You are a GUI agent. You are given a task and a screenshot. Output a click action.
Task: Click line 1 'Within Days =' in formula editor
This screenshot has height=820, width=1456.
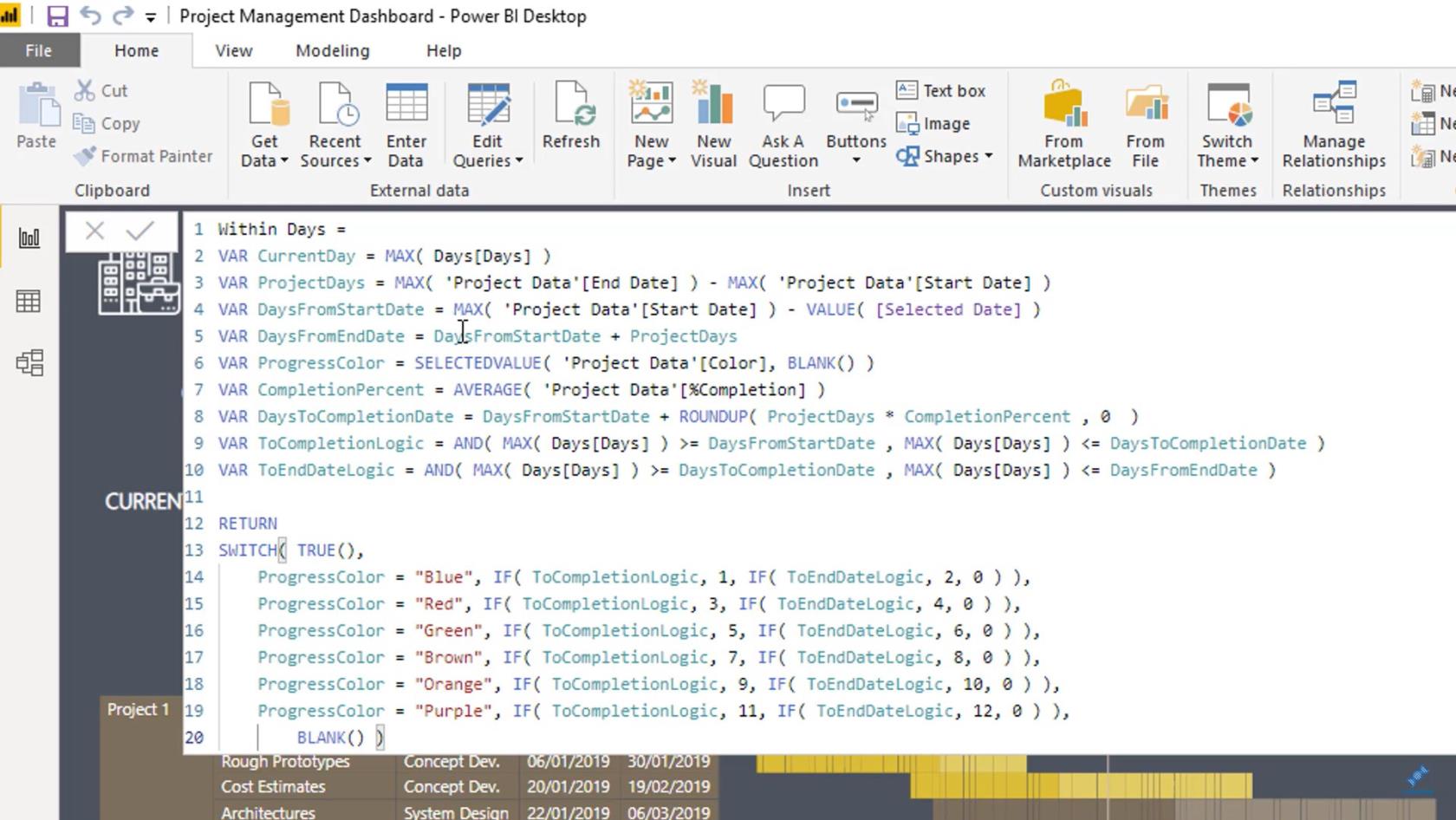282,229
